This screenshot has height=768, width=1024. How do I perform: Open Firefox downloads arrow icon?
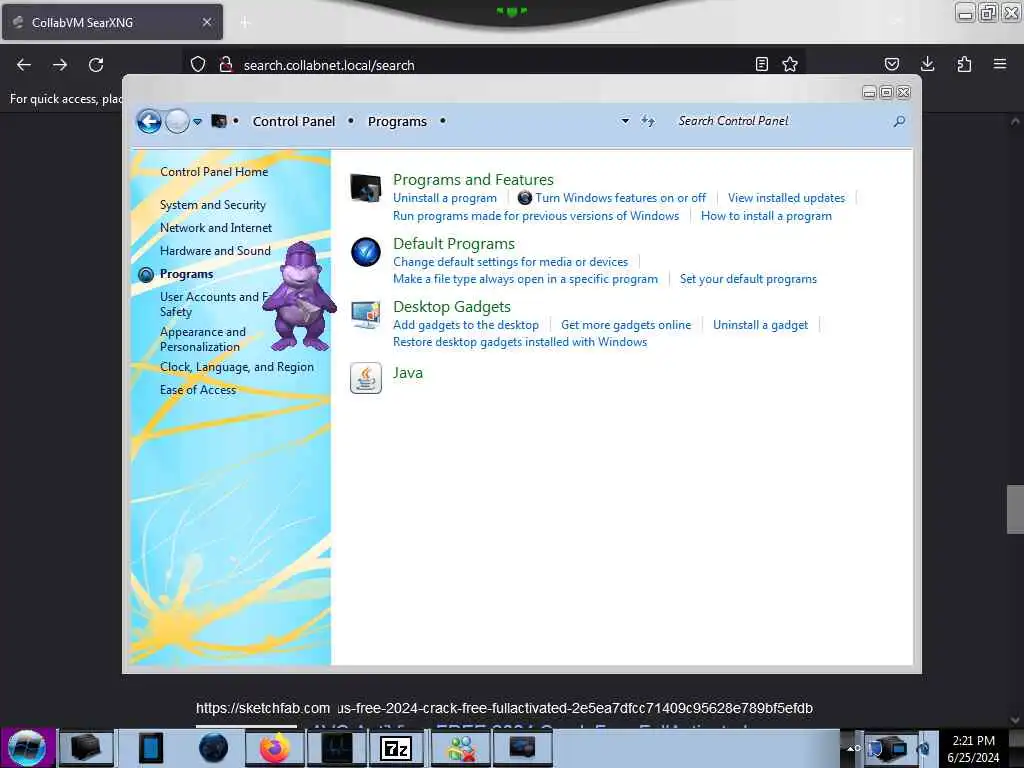[927, 65]
